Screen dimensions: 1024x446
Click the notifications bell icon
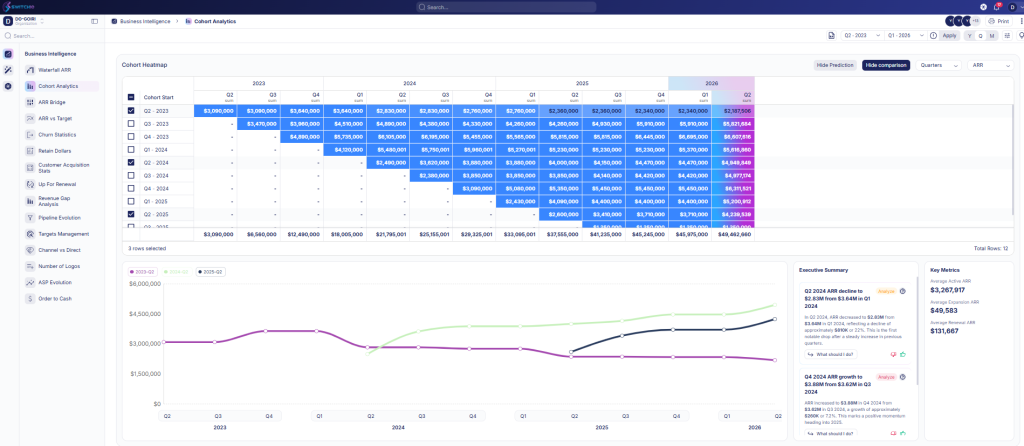pyautogui.click(x=995, y=7)
